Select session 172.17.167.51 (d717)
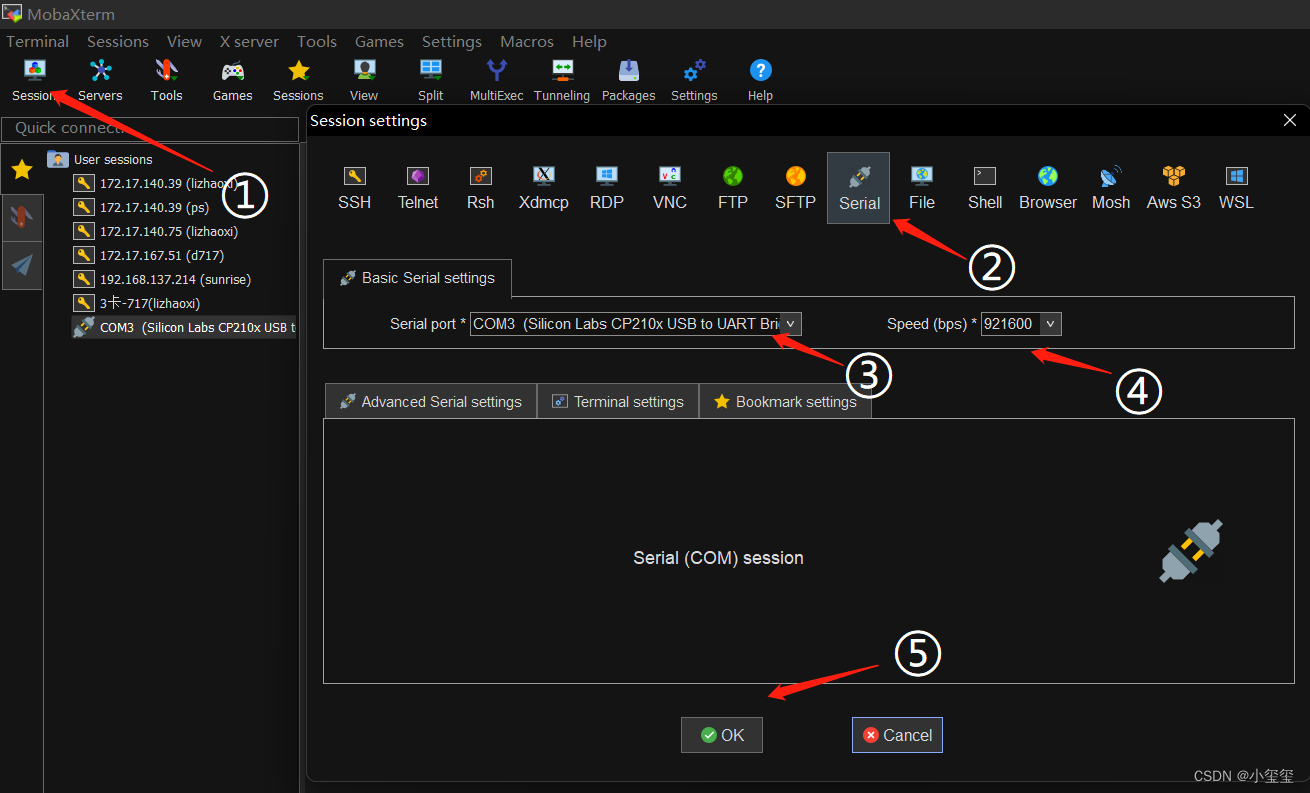The image size is (1310, 793). (149, 255)
